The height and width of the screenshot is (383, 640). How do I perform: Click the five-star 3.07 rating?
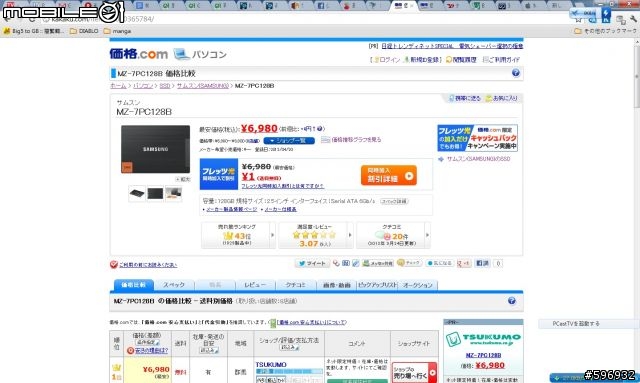click(x=314, y=235)
